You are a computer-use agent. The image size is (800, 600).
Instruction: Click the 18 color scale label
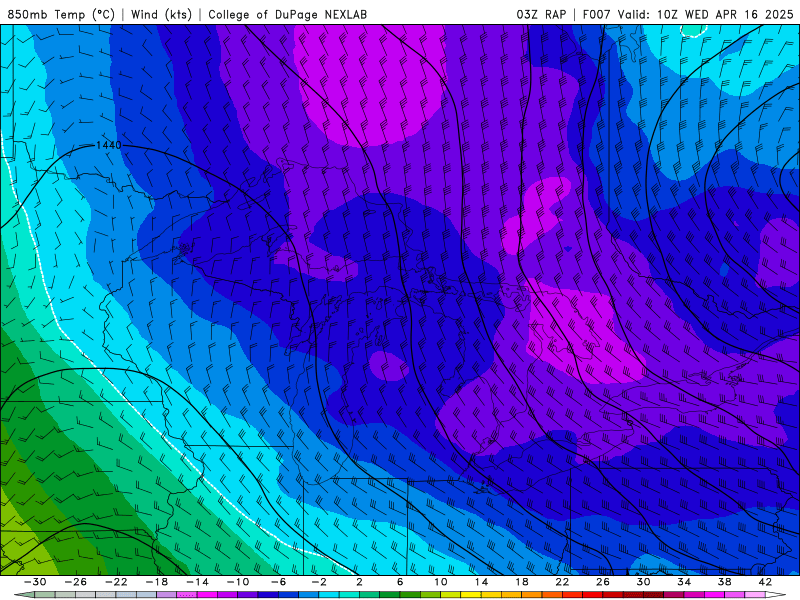(522, 582)
